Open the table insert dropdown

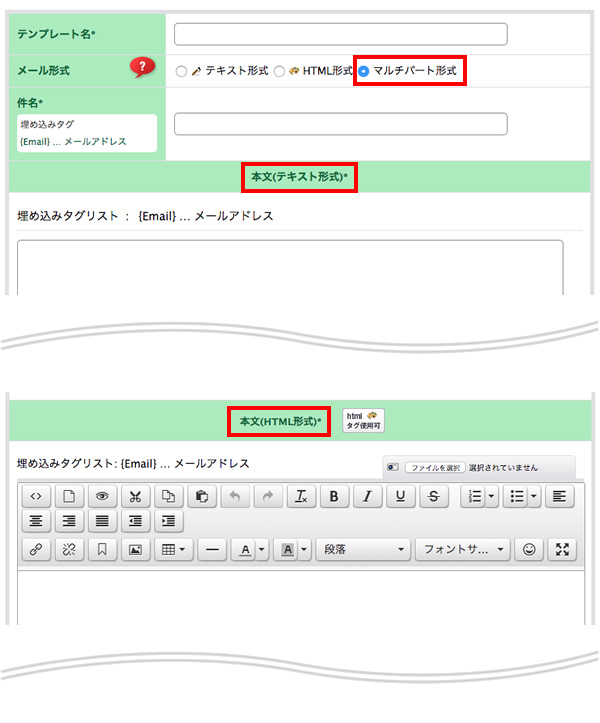pyautogui.click(x=173, y=549)
